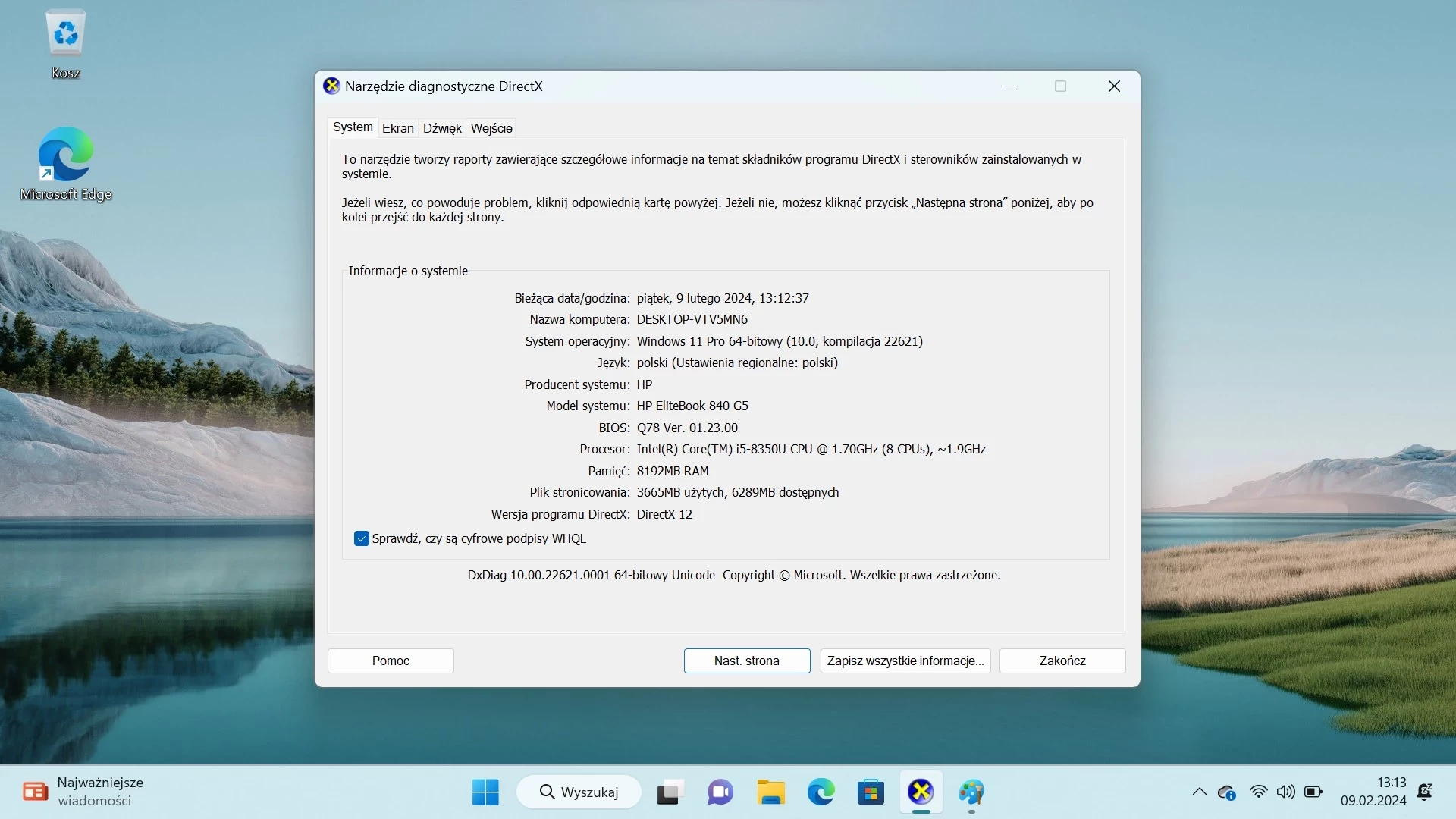Open Microsoft Edge from the taskbar
1456x819 pixels.
[821, 792]
